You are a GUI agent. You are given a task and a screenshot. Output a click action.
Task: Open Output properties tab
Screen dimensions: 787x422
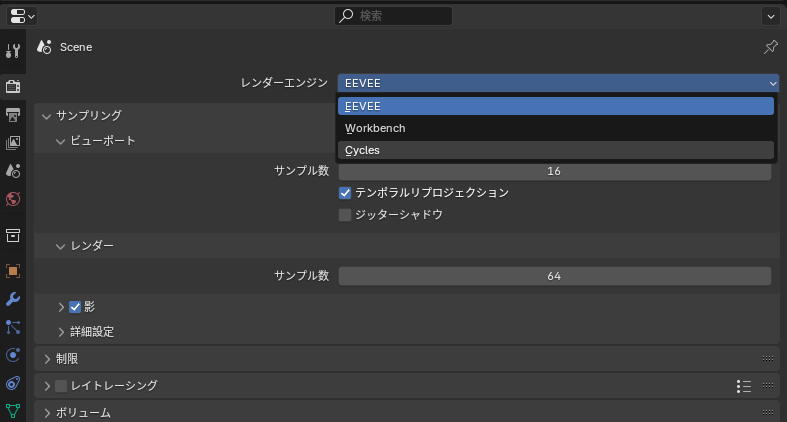pyautogui.click(x=13, y=115)
